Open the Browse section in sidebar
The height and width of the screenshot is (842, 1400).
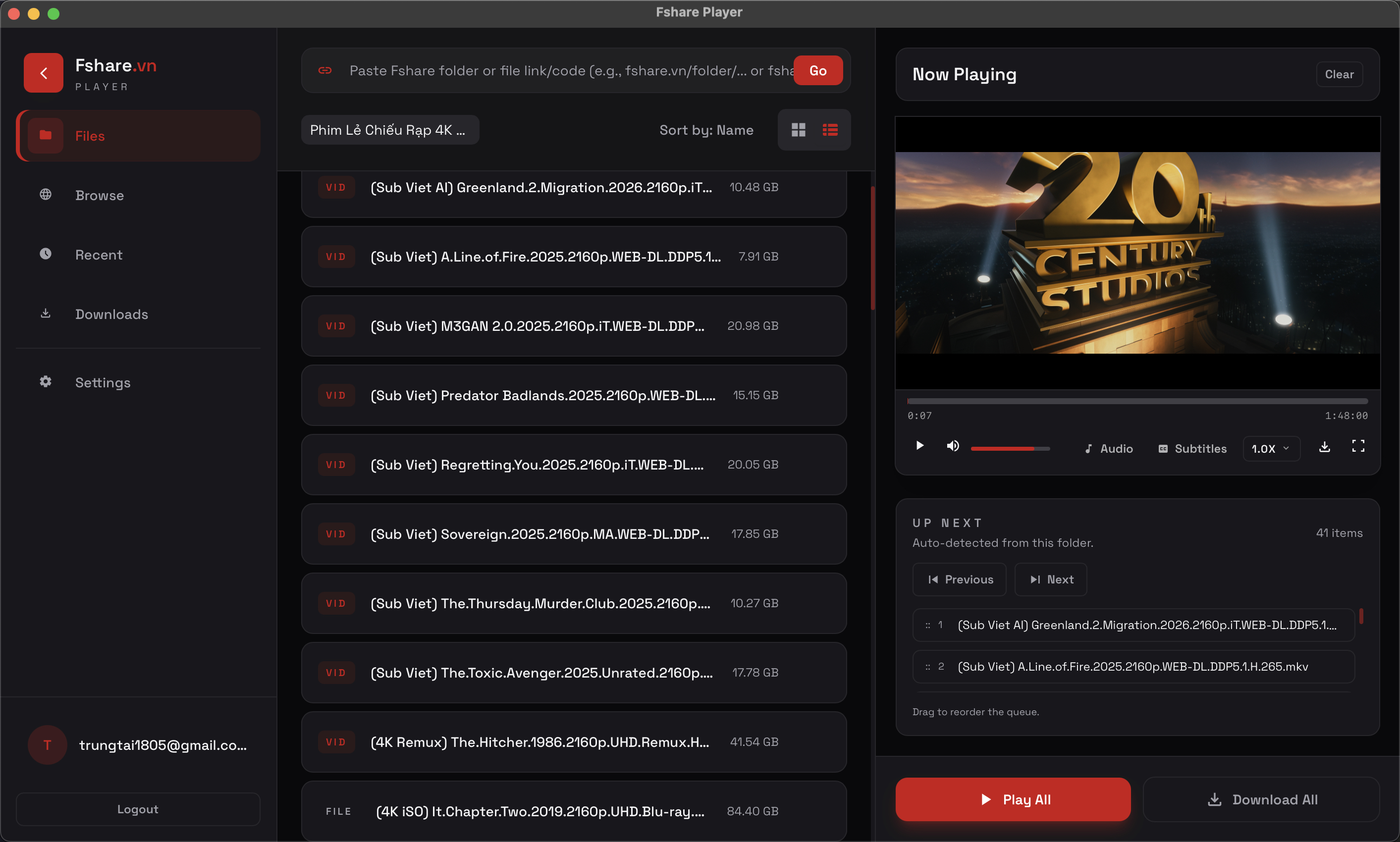[99, 195]
